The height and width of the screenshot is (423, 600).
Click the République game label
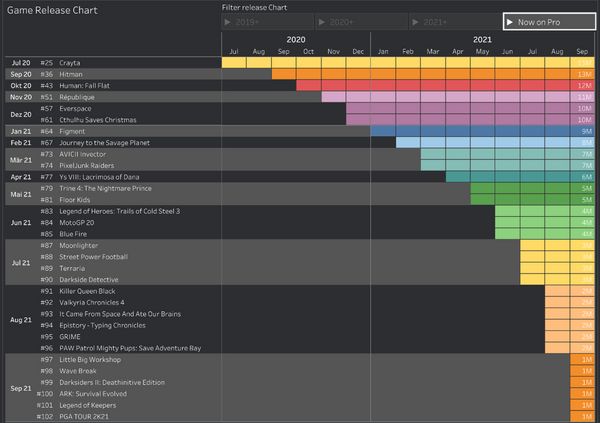click(77, 97)
